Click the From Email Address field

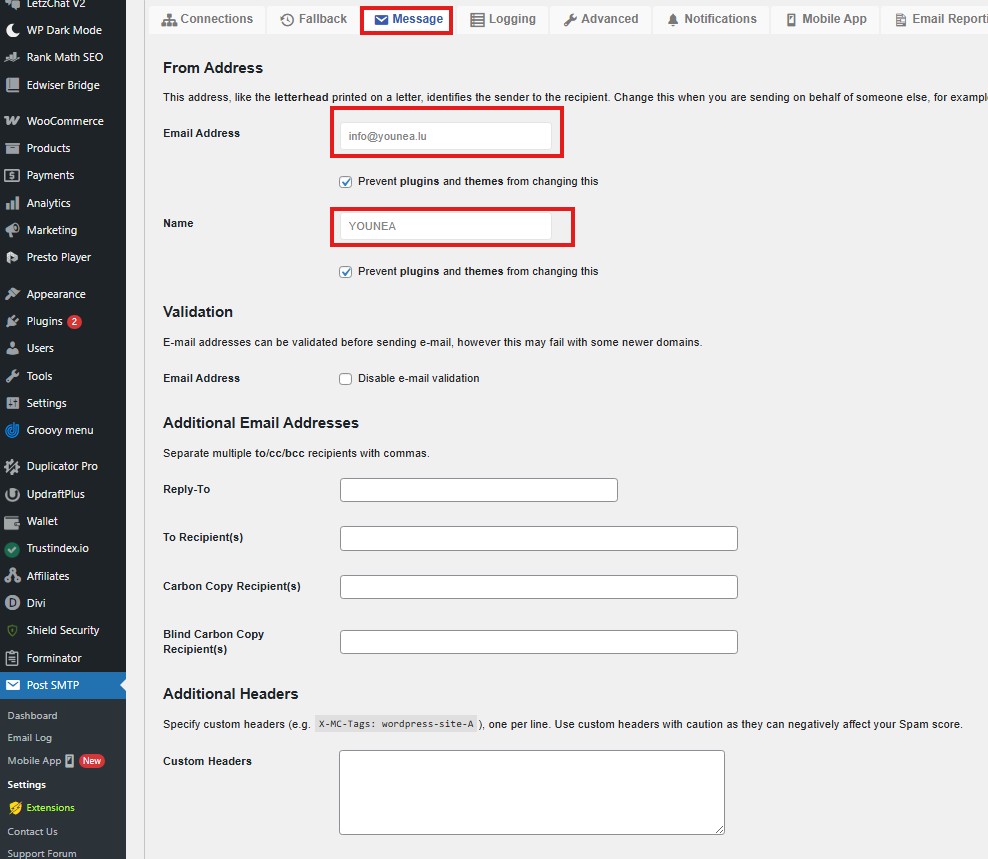[445, 136]
